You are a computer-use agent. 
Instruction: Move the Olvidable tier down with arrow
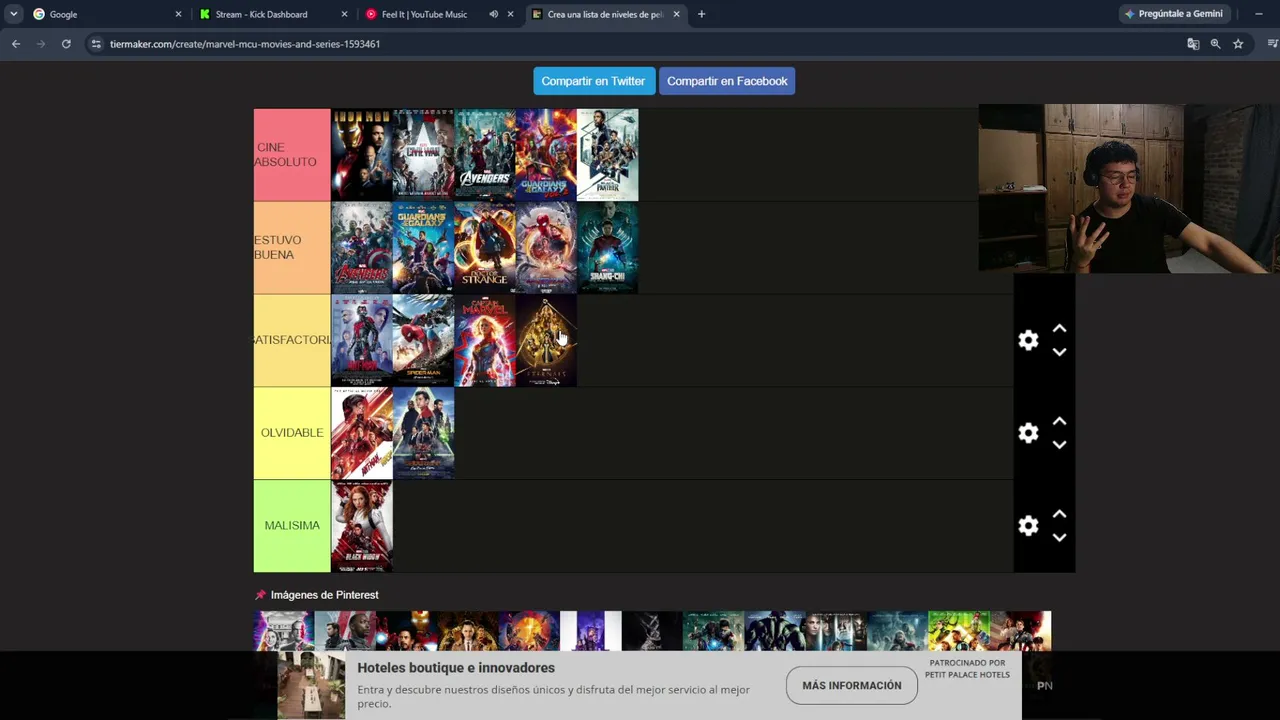tap(1059, 445)
